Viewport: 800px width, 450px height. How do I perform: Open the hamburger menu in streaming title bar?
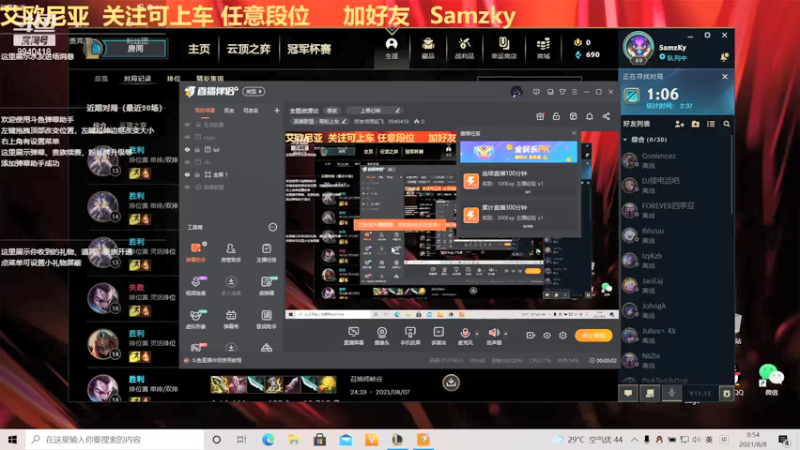574,92
